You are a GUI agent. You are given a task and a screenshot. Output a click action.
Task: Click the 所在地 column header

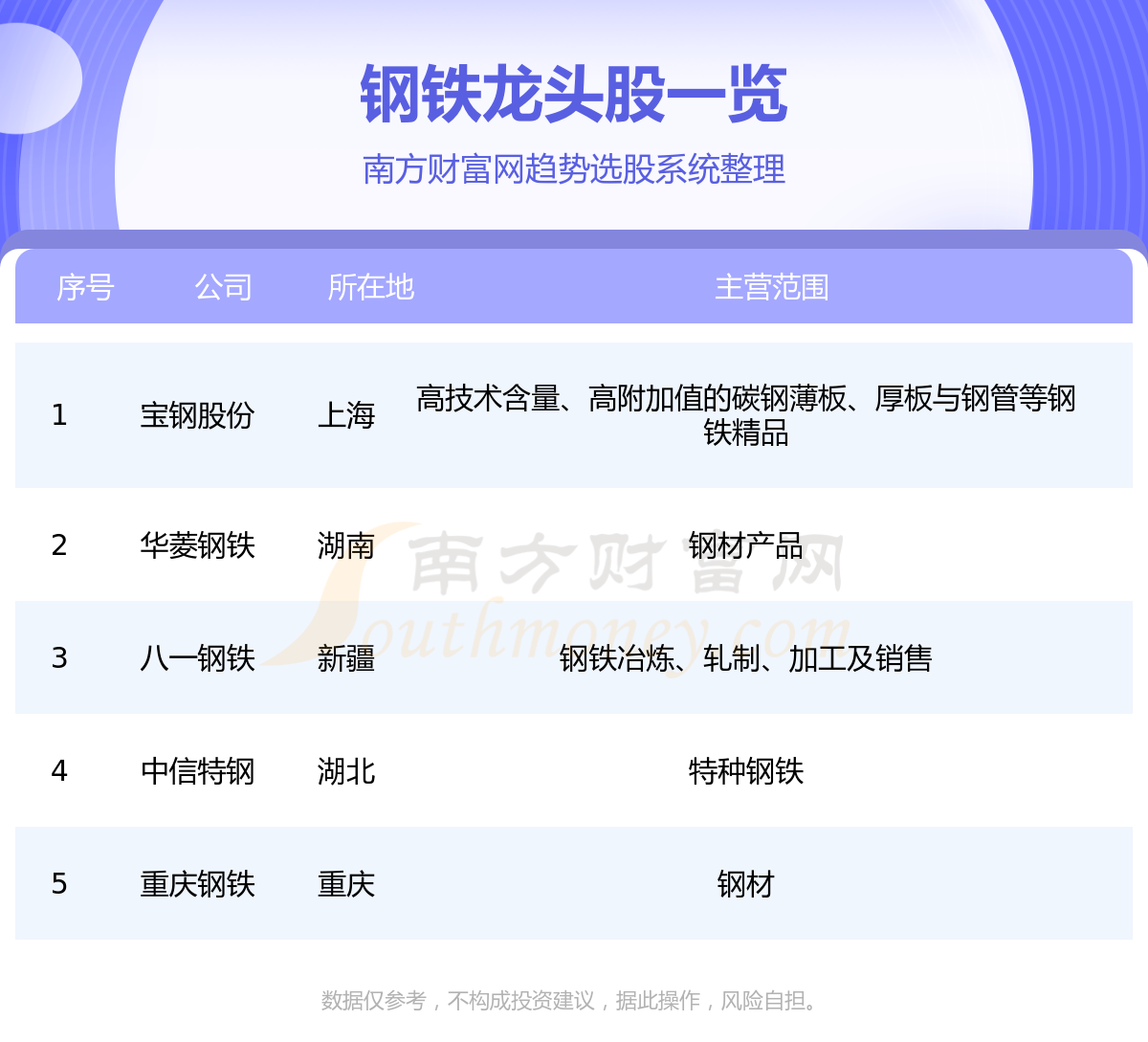point(371,287)
